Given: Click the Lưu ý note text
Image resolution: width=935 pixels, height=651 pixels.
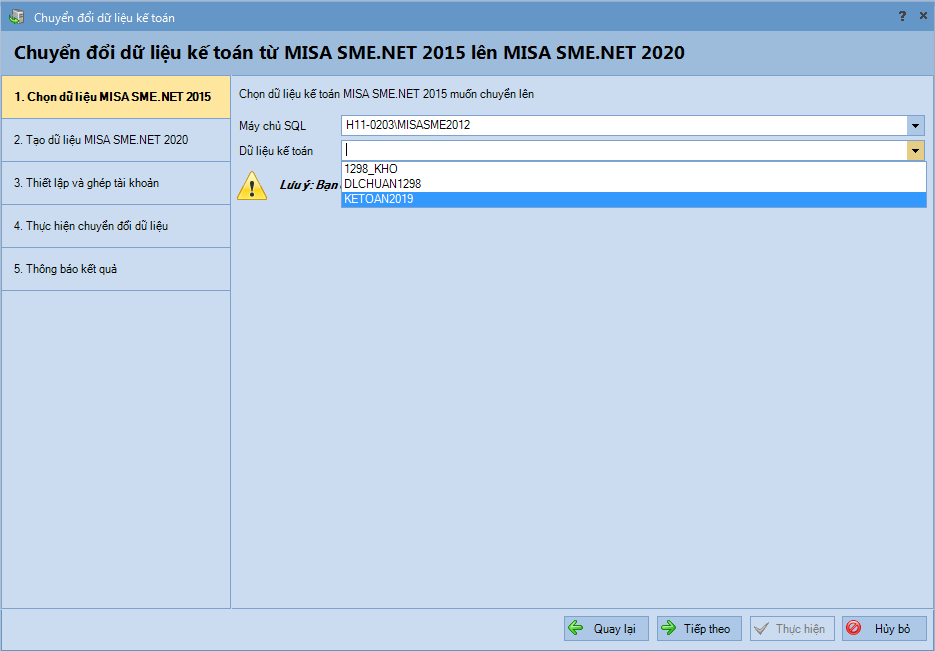Looking at the screenshot, I should [309, 185].
